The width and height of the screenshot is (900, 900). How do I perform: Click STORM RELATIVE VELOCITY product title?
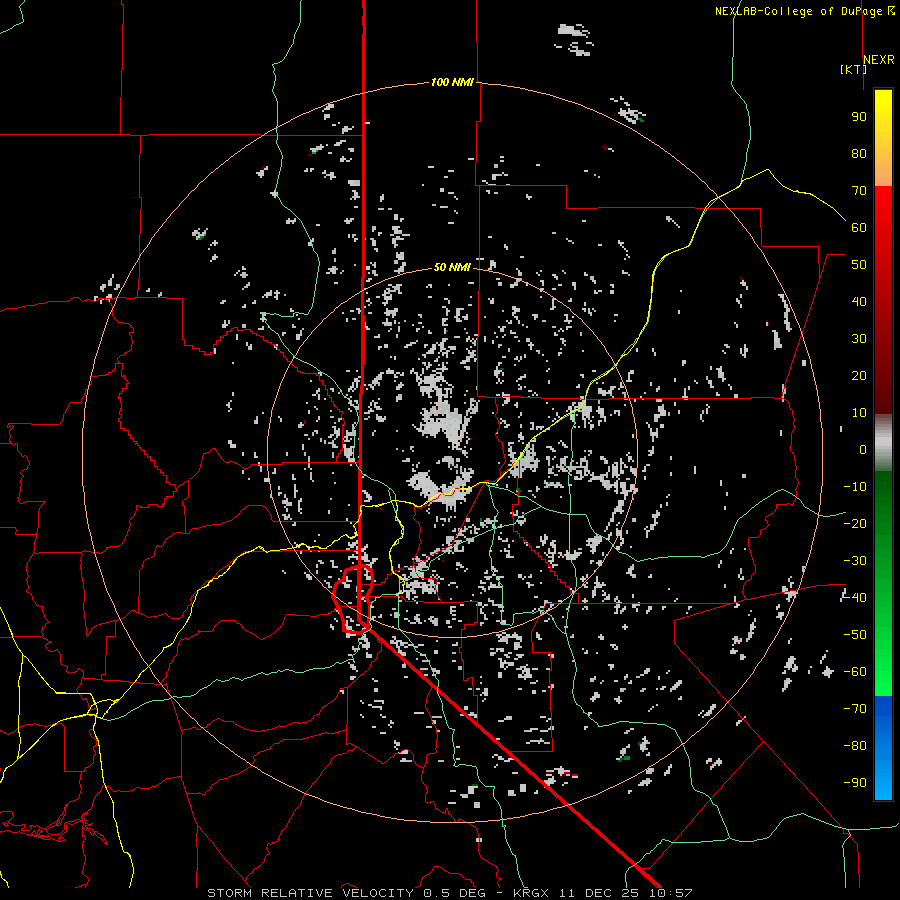pos(311,893)
